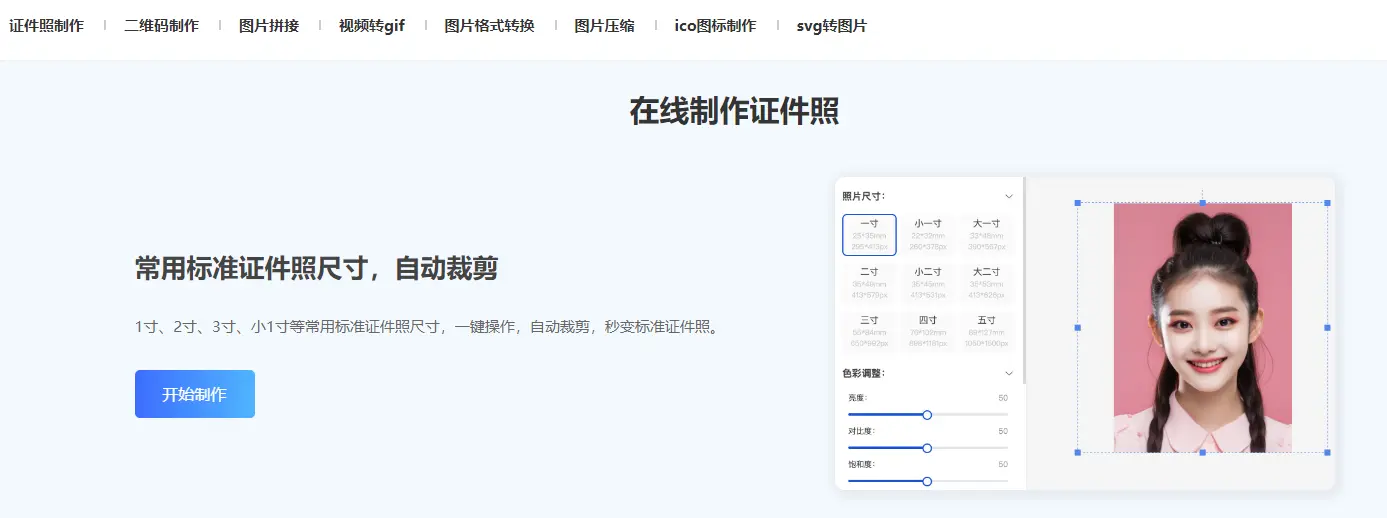Click the 开始制作 button
This screenshot has height=518, width=1387.
click(195, 394)
